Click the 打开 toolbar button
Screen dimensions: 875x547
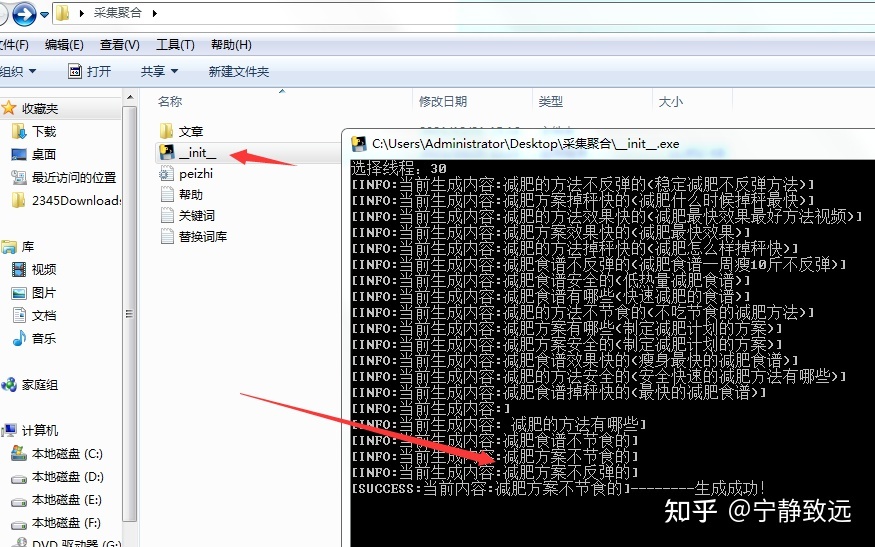[90, 71]
